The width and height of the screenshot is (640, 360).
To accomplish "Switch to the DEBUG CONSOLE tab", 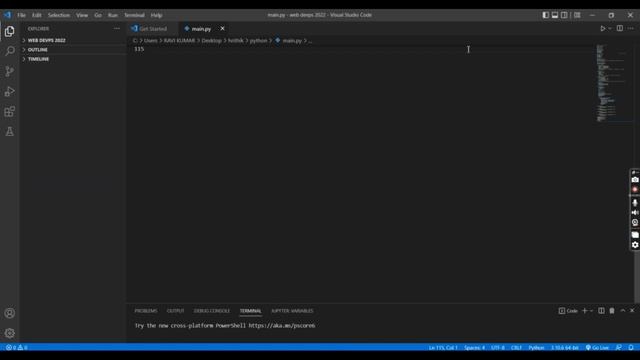I will (212, 311).
